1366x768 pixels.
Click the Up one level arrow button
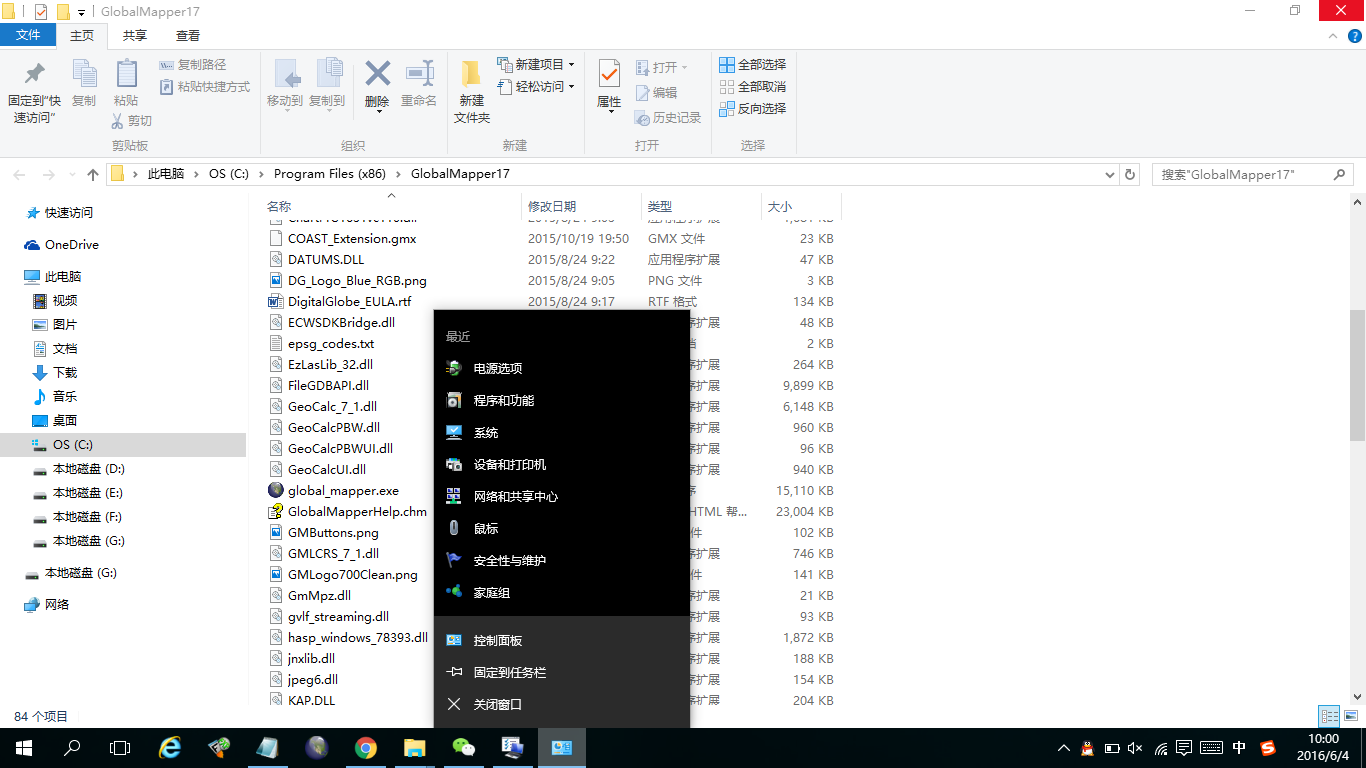pyautogui.click(x=93, y=174)
